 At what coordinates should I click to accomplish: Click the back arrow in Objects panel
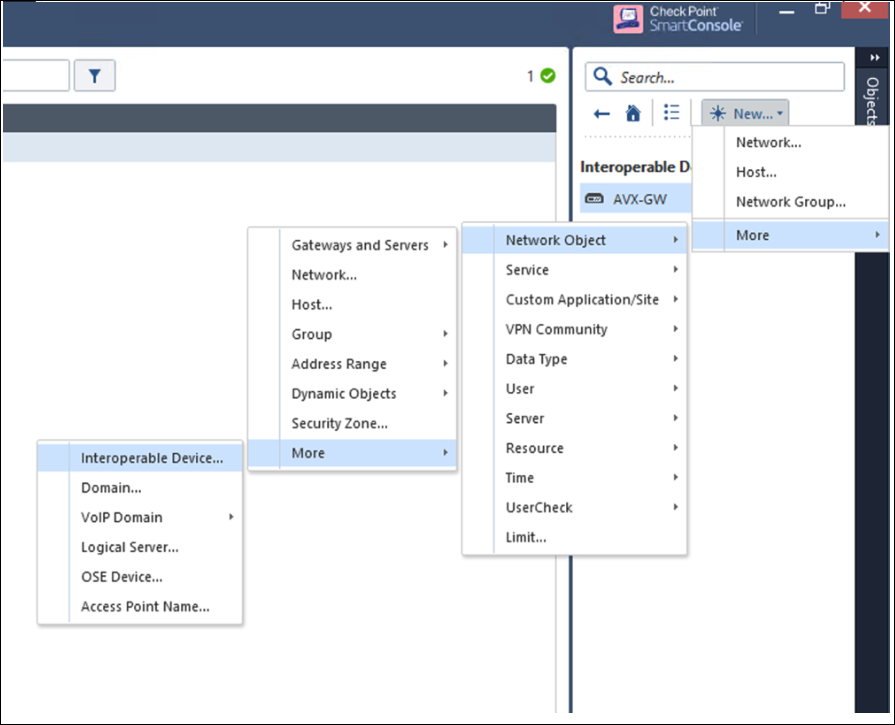tap(602, 114)
